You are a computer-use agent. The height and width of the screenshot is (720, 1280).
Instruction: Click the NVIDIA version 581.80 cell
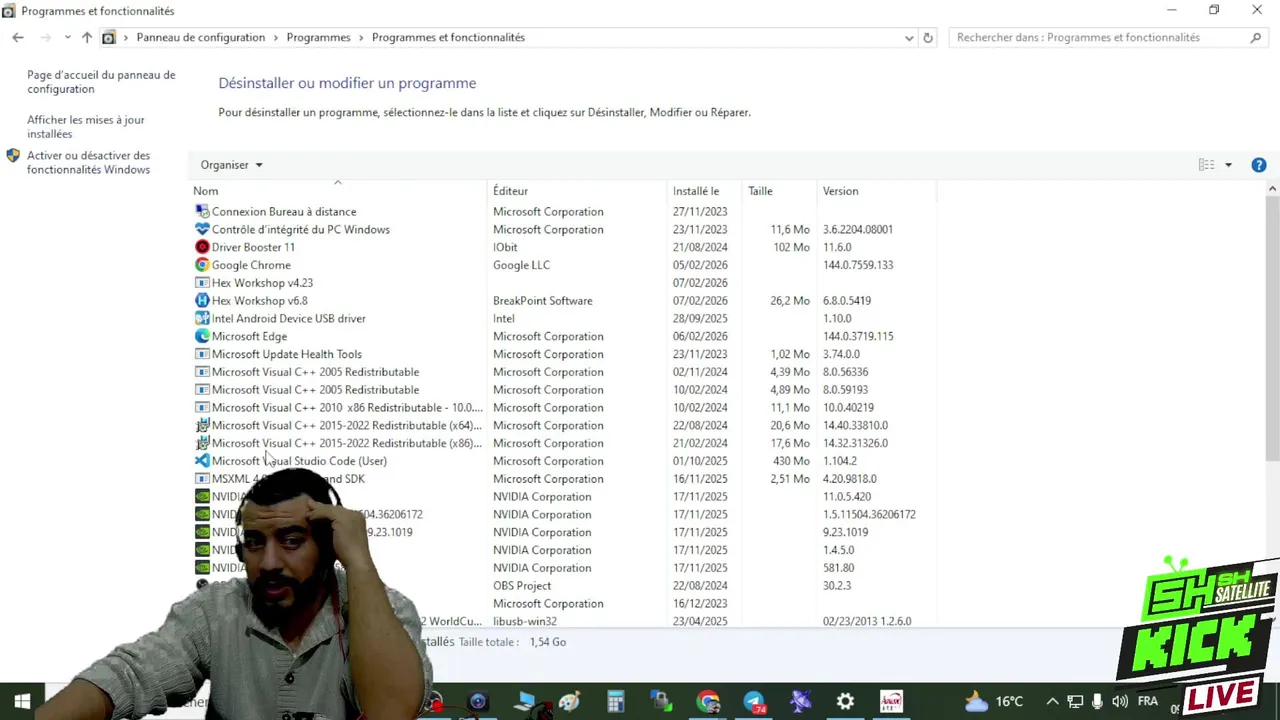[838, 568]
